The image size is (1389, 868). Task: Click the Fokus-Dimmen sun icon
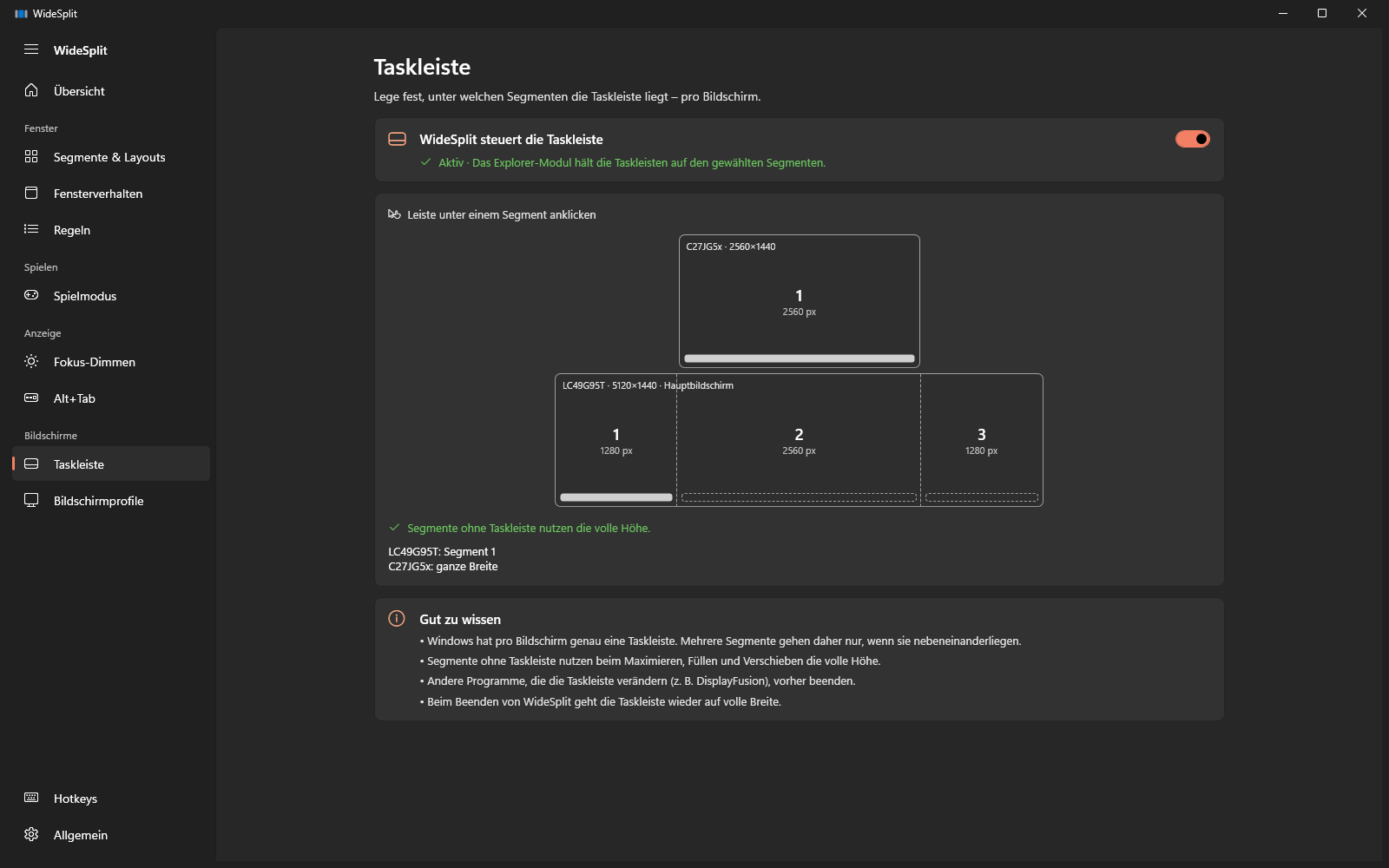[31, 361]
